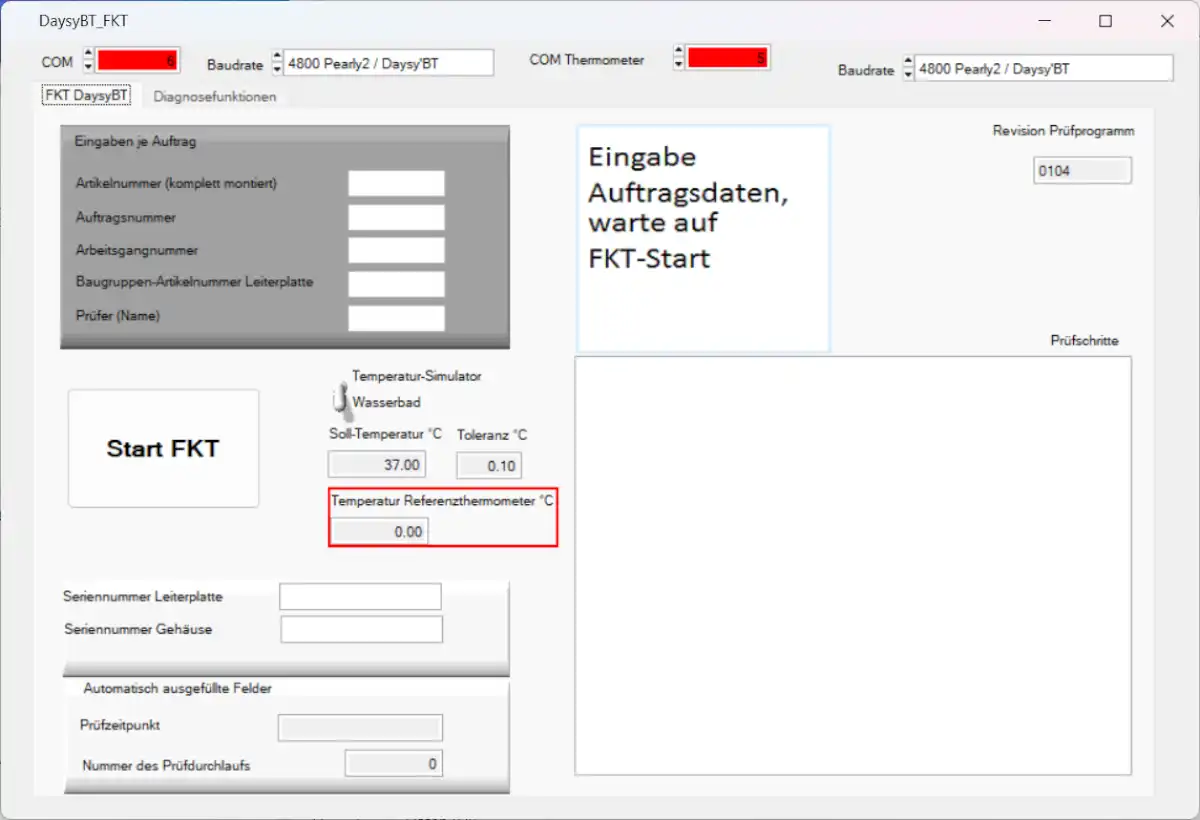Click the Seriennummer Leiterplatte field
Viewport: 1200px width, 820px height.
(x=360, y=597)
